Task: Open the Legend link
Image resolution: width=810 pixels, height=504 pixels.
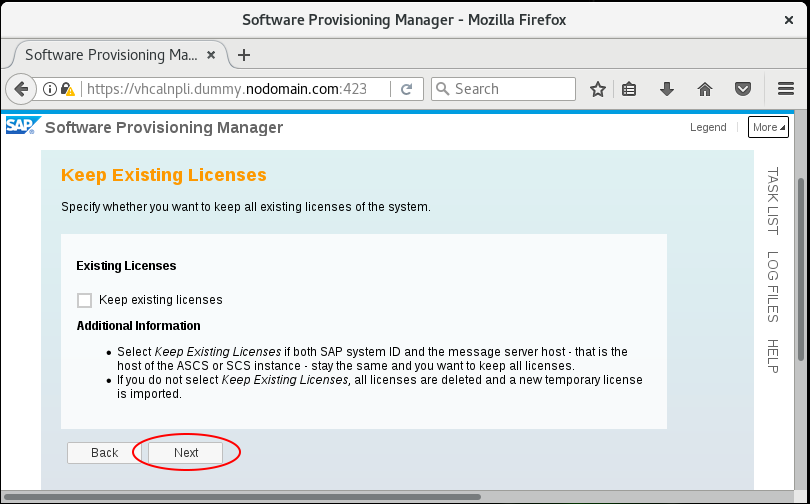Action: click(708, 127)
